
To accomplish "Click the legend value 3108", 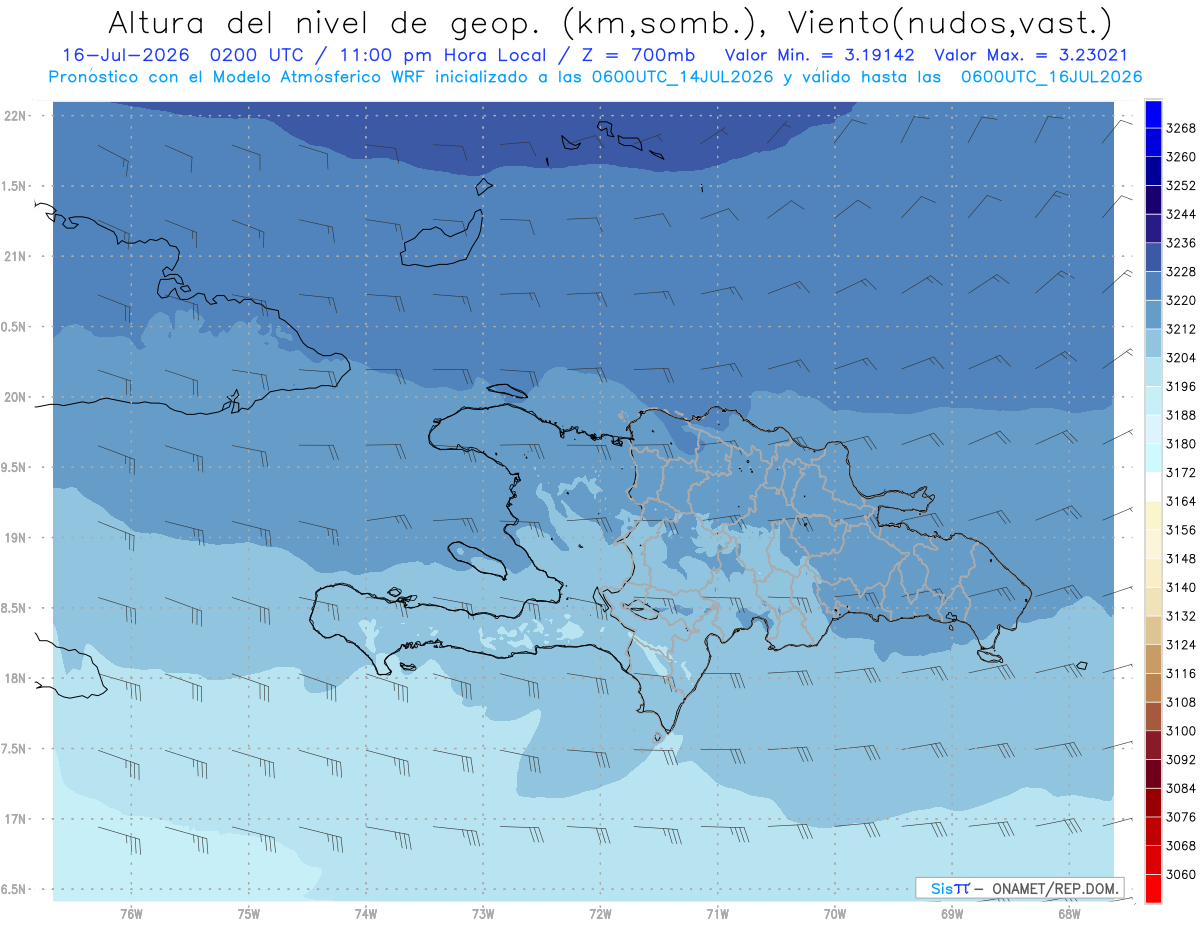I will pyautogui.click(x=1180, y=702).
